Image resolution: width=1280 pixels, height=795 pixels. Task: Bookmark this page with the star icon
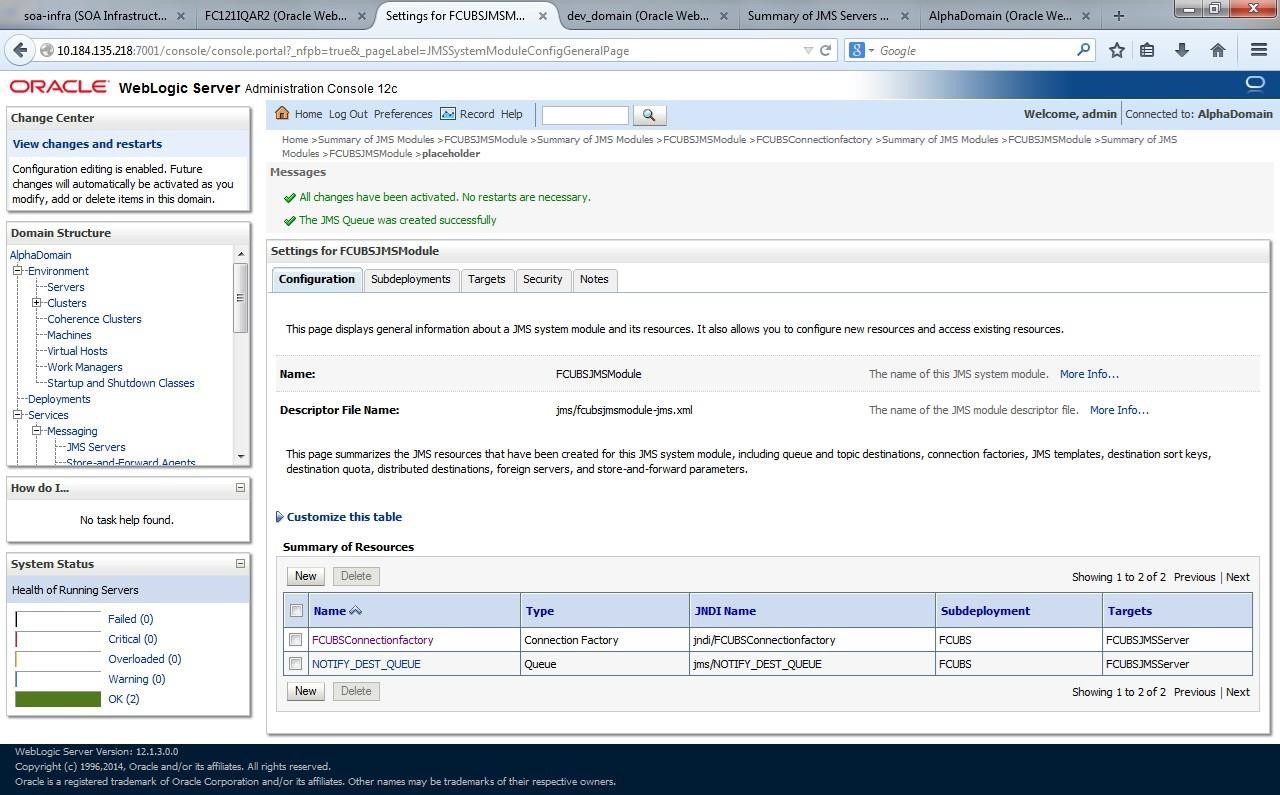(x=1117, y=50)
